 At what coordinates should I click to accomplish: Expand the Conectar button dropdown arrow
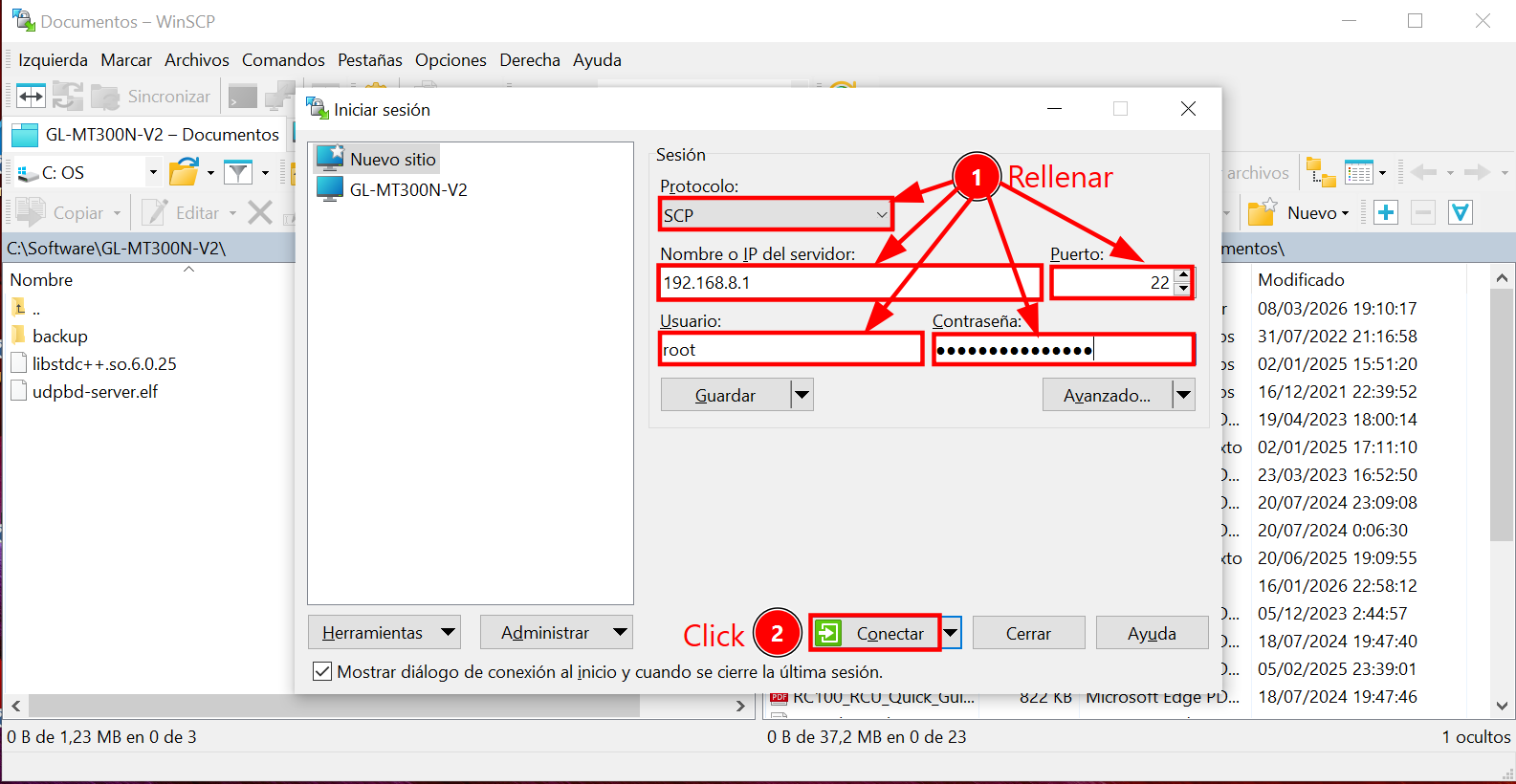click(x=950, y=633)
